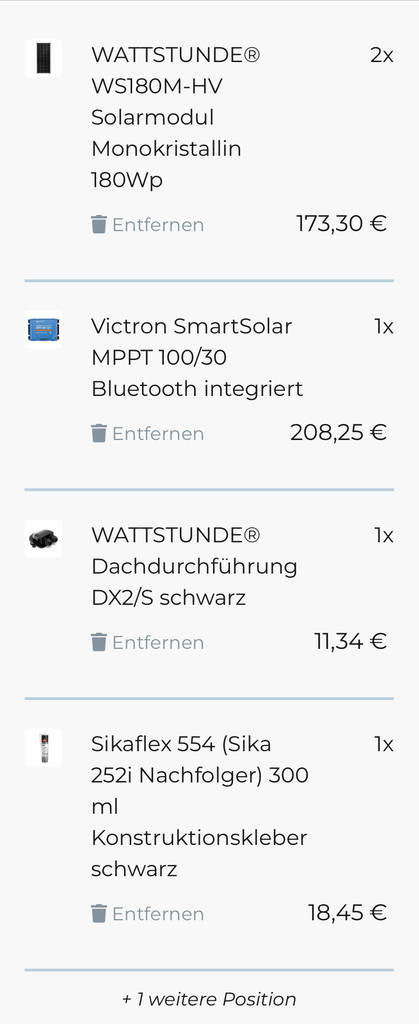Open WATTSTUNDE WS180M-HV Solarmodul product title
The image size is (419, 1024).
(x=176, y=118)
